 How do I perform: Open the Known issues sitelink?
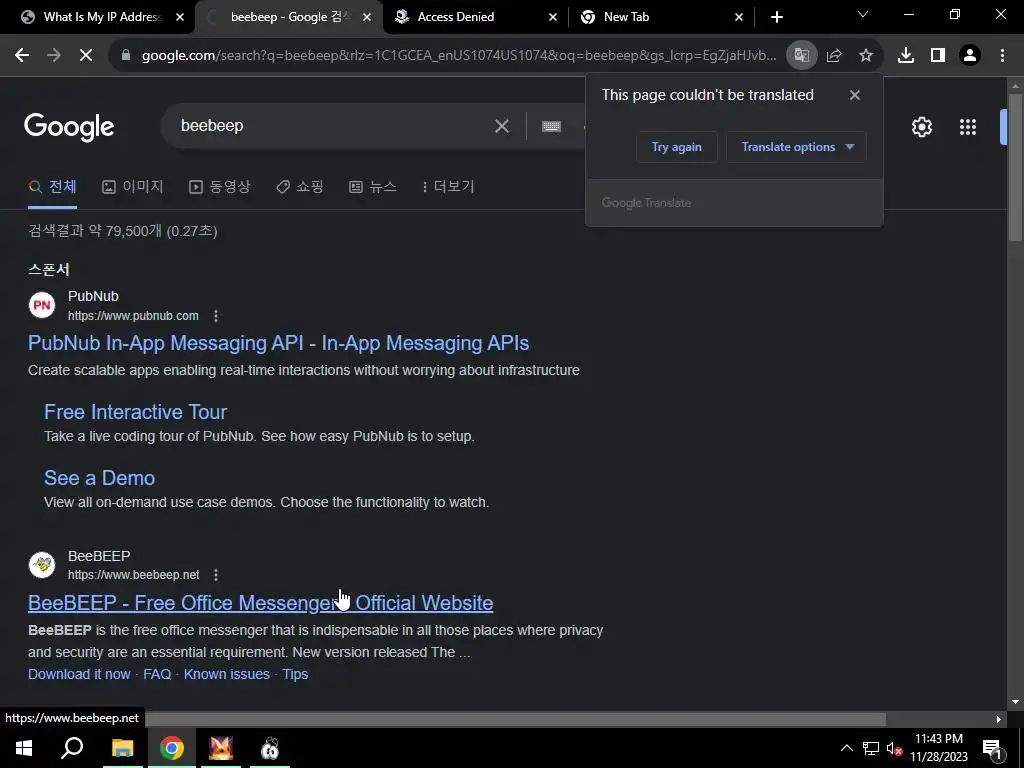click(x=227, y=675)
